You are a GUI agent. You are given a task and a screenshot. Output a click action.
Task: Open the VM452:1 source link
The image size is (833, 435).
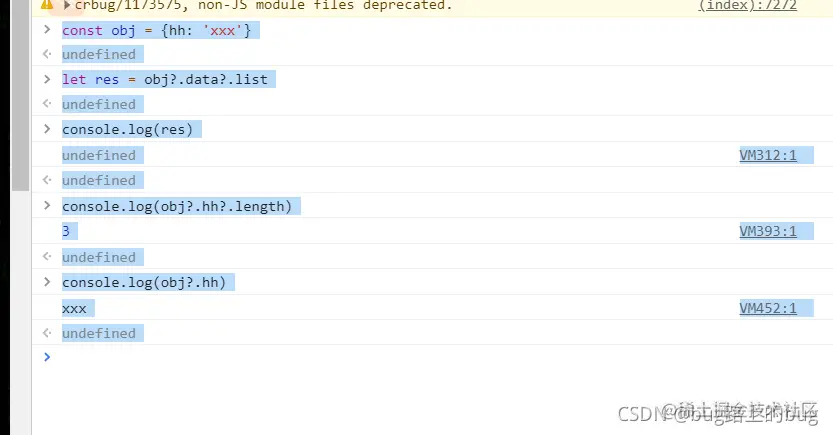768,308
